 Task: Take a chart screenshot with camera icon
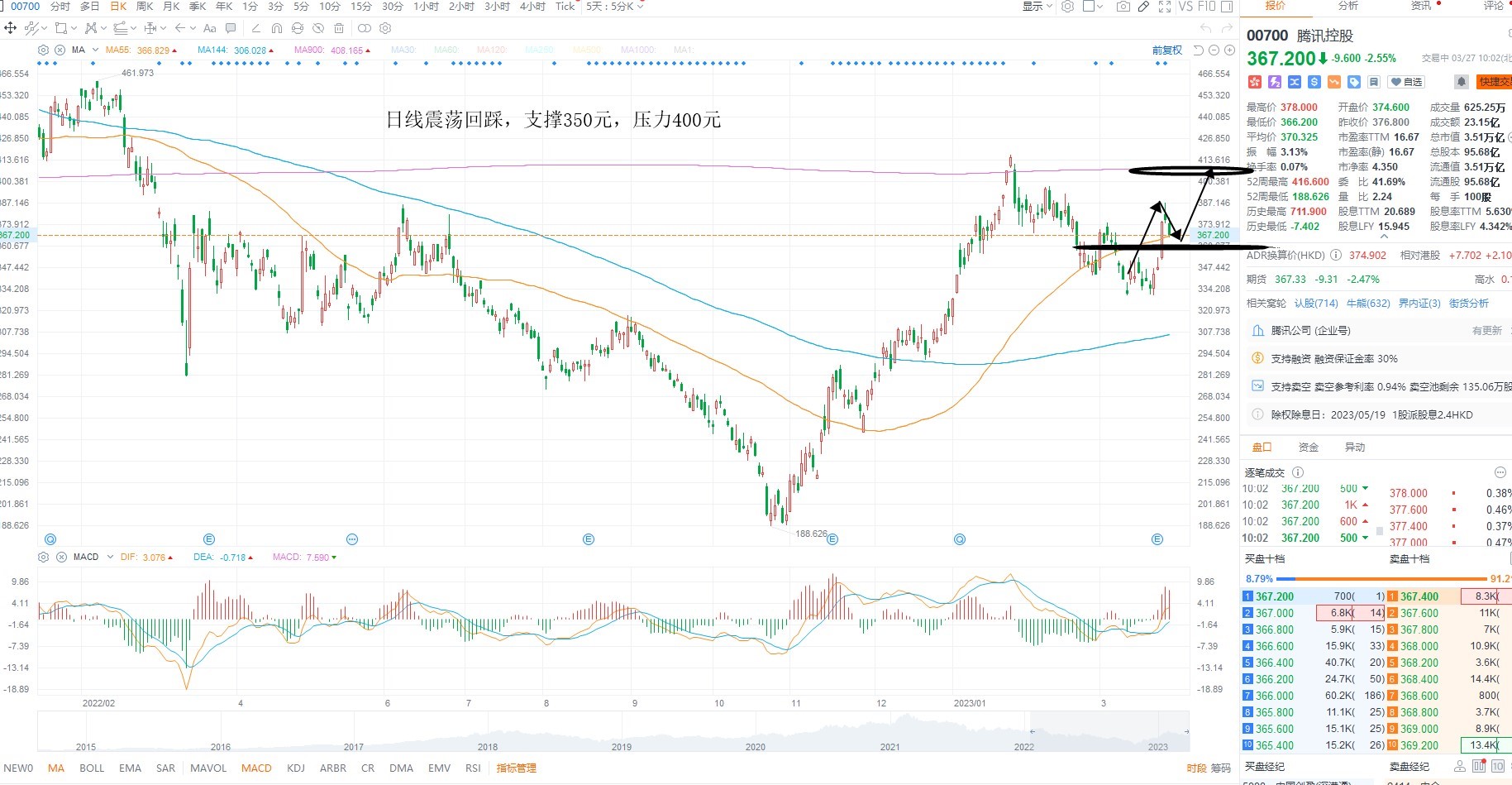(x=1123, y=7)
